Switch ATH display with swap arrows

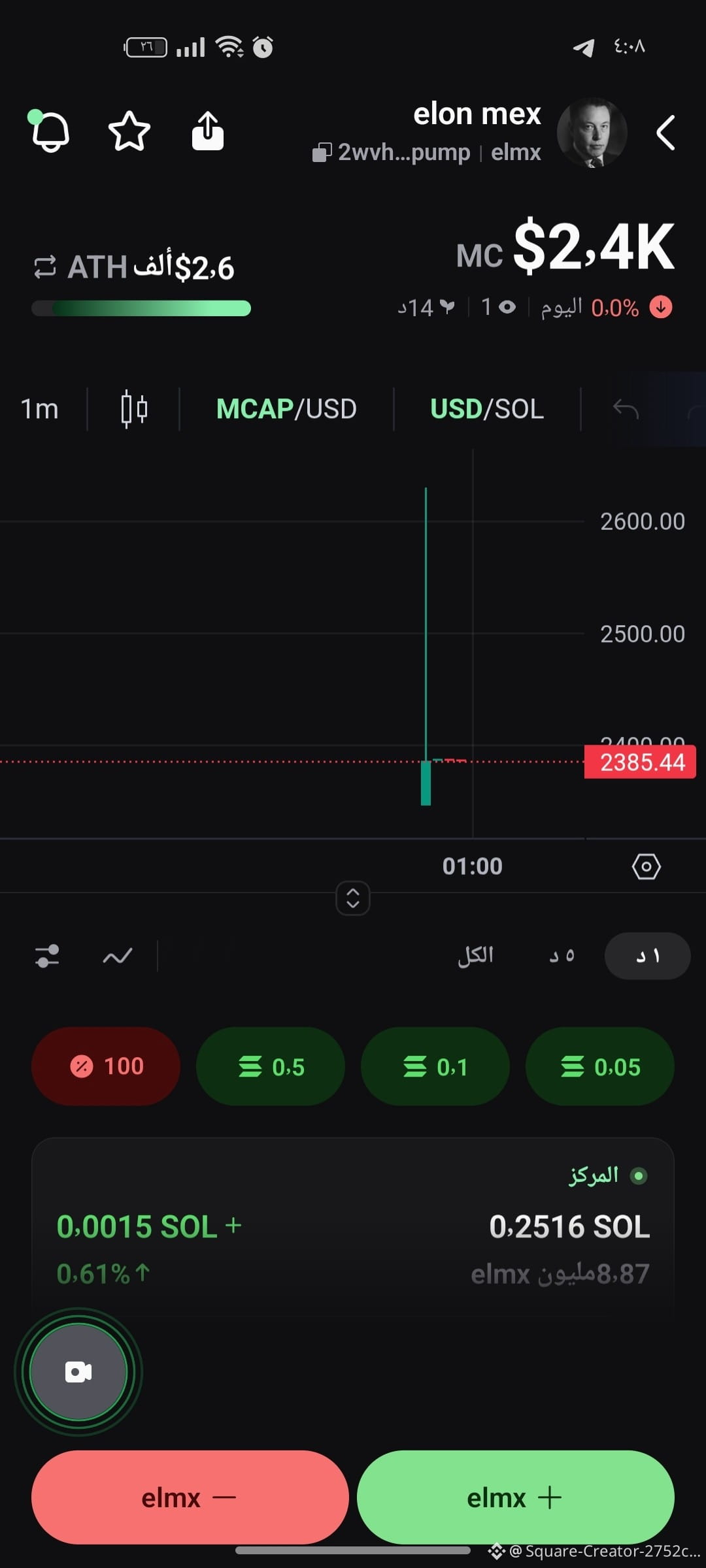(x=44, y=267)
